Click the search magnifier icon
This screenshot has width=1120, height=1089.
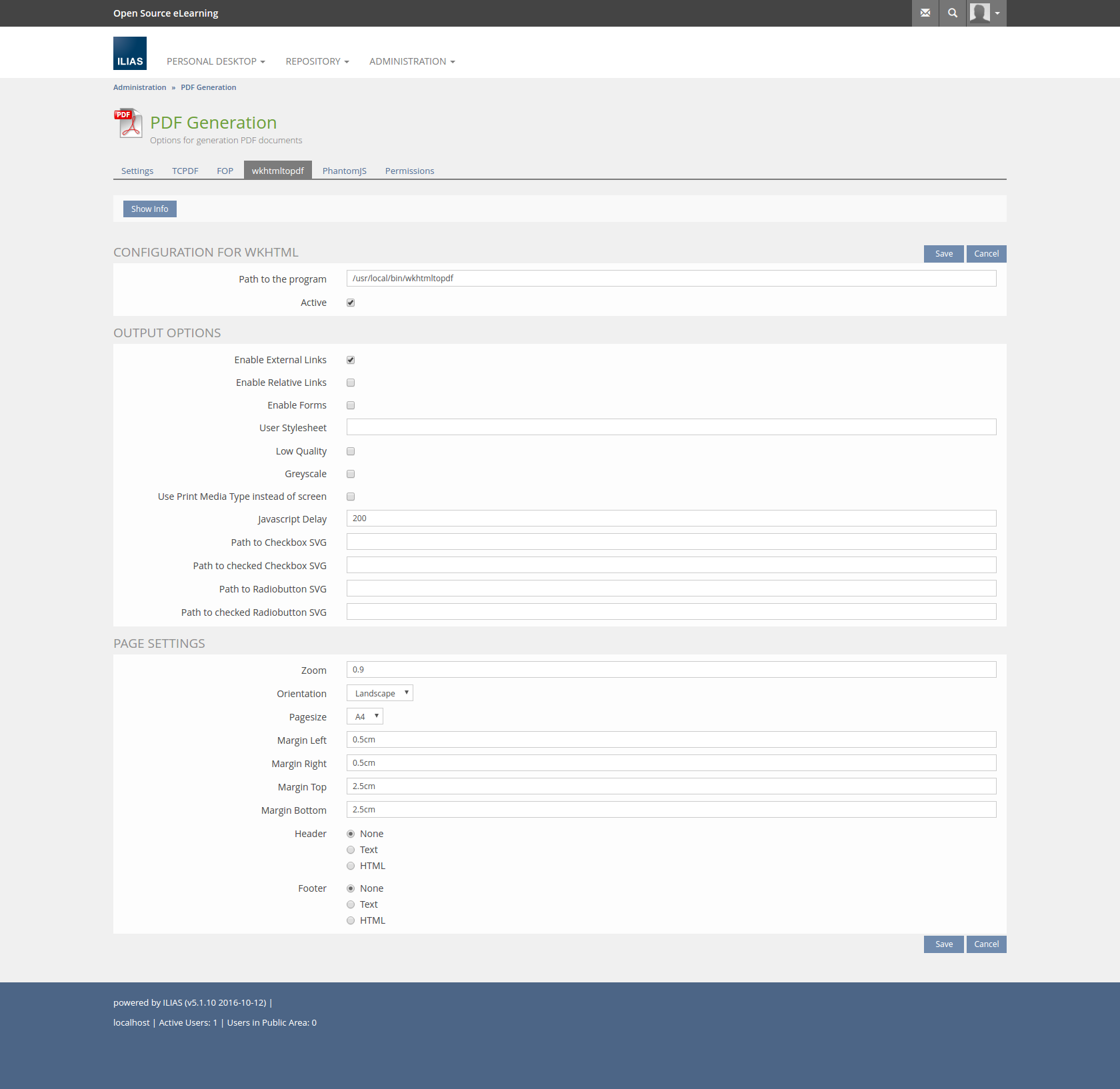click(x=953, y=13)
